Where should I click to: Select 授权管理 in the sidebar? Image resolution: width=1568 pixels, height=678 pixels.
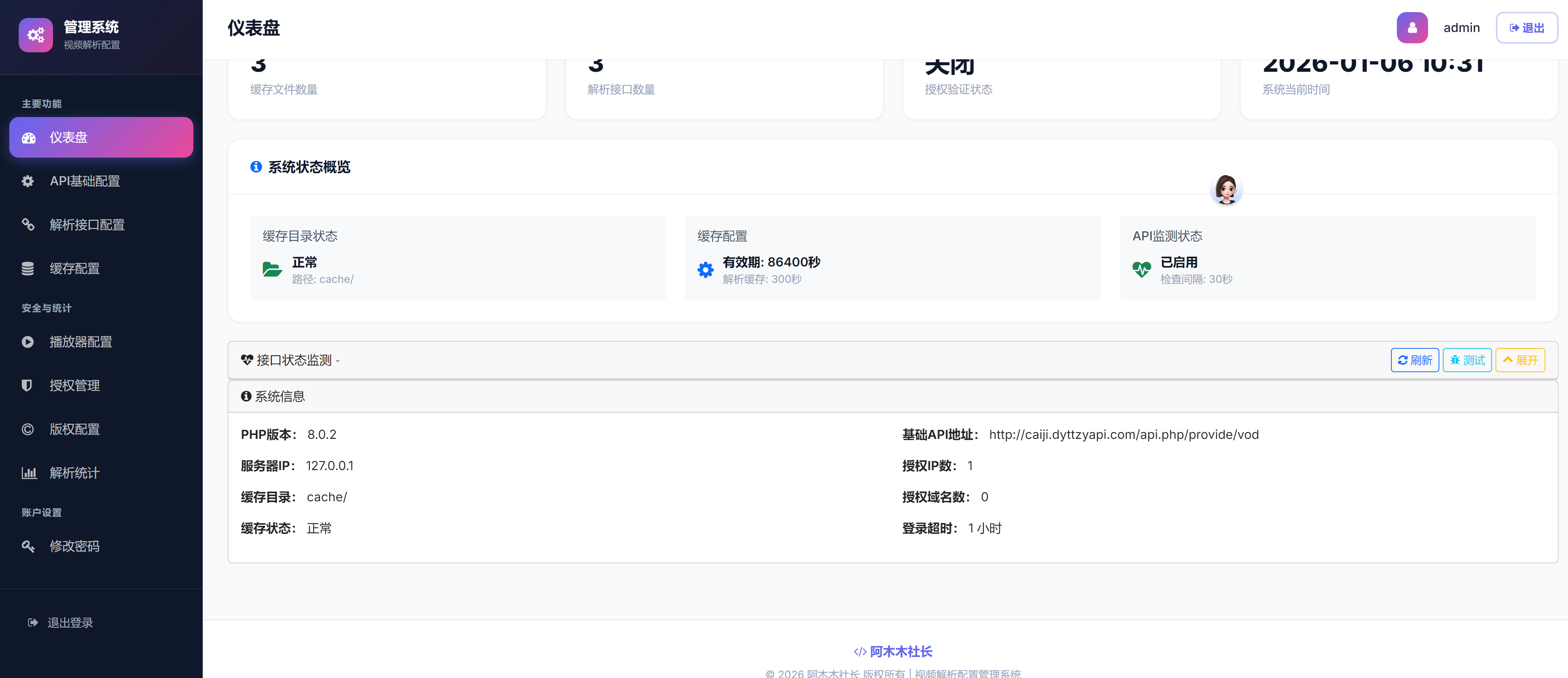74,385
